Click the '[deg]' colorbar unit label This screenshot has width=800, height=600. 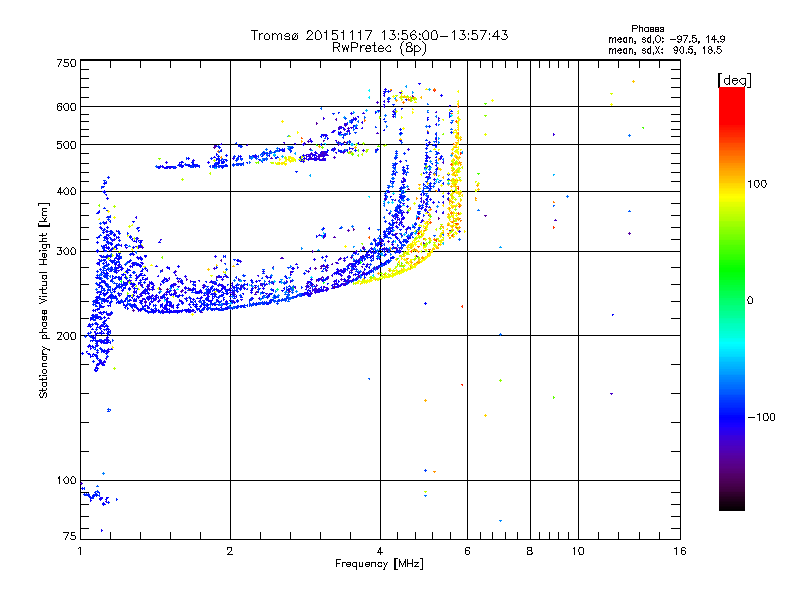[x=734, y=80]
